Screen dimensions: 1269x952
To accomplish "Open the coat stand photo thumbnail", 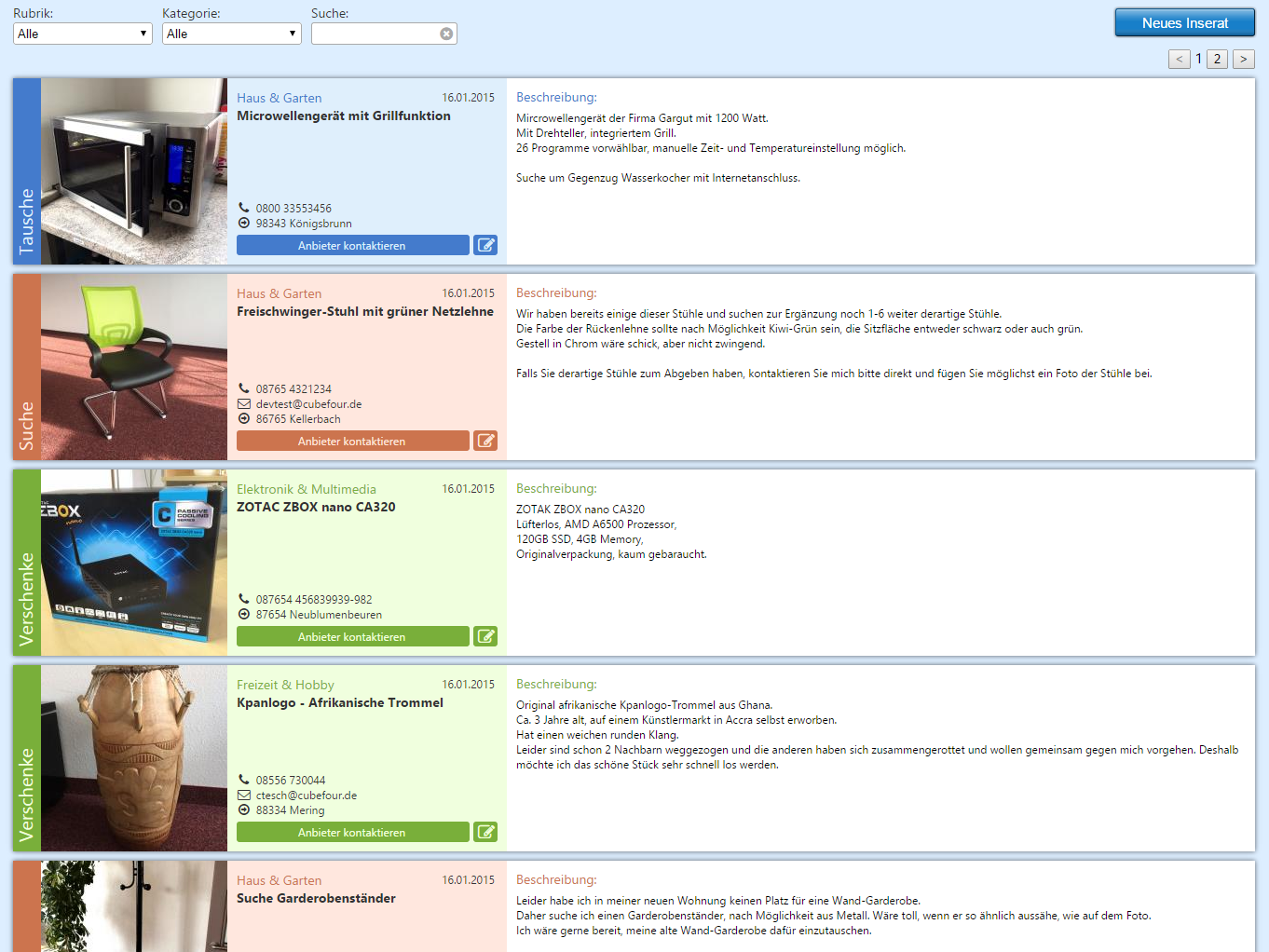I will click(x=134, y=906).
